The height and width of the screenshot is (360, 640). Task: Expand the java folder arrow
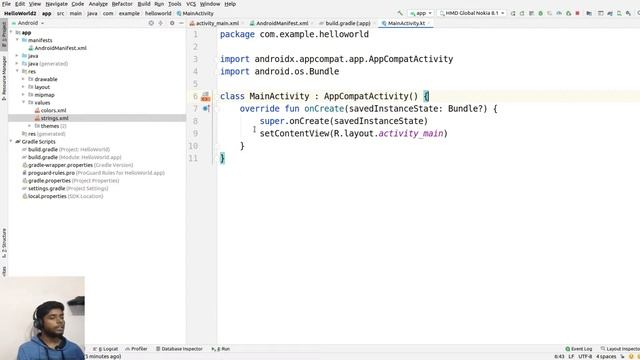[x=17, y=56]
